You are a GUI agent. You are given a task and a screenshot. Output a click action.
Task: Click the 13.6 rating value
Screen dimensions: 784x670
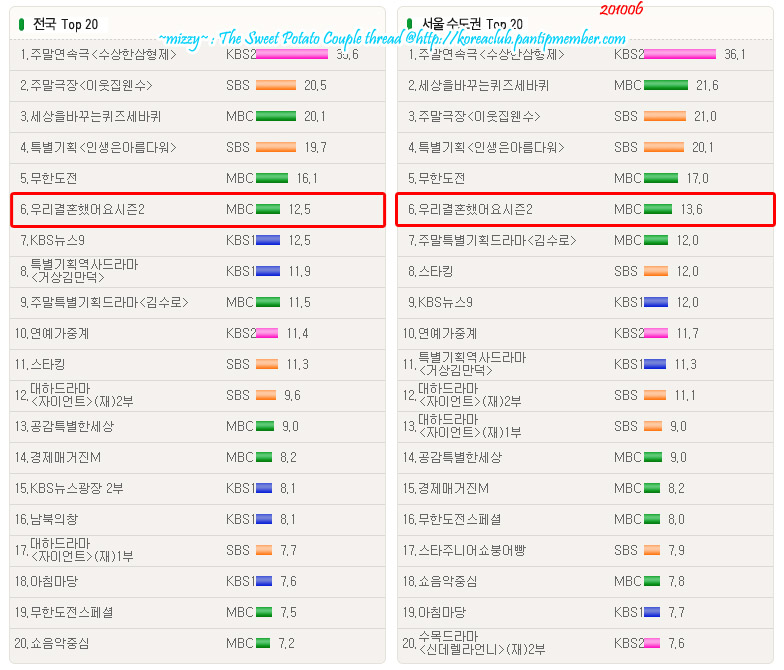[692, 210]
